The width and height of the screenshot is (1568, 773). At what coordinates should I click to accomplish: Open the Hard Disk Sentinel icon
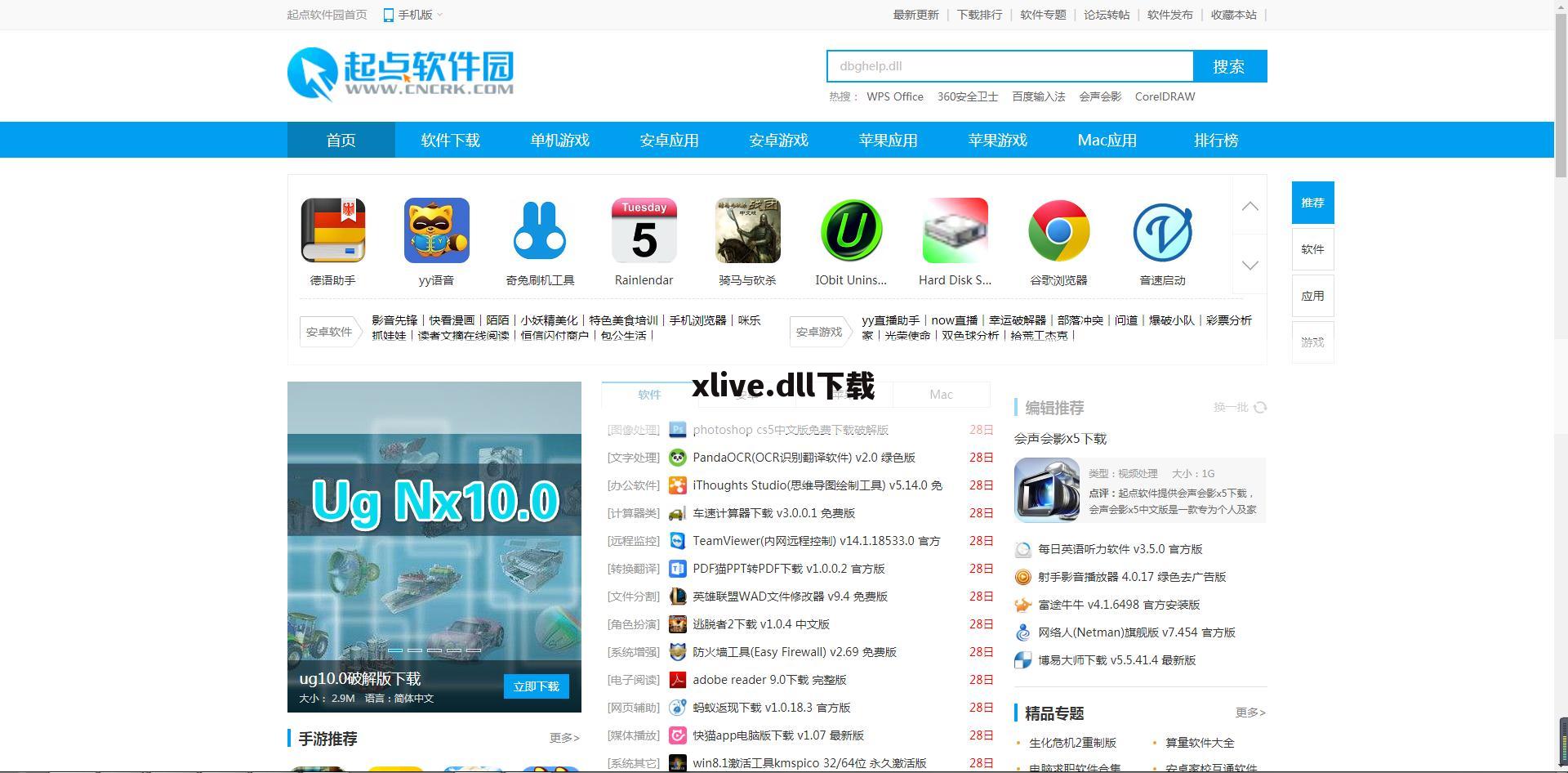pyautogui.click(x=955, y=230)
